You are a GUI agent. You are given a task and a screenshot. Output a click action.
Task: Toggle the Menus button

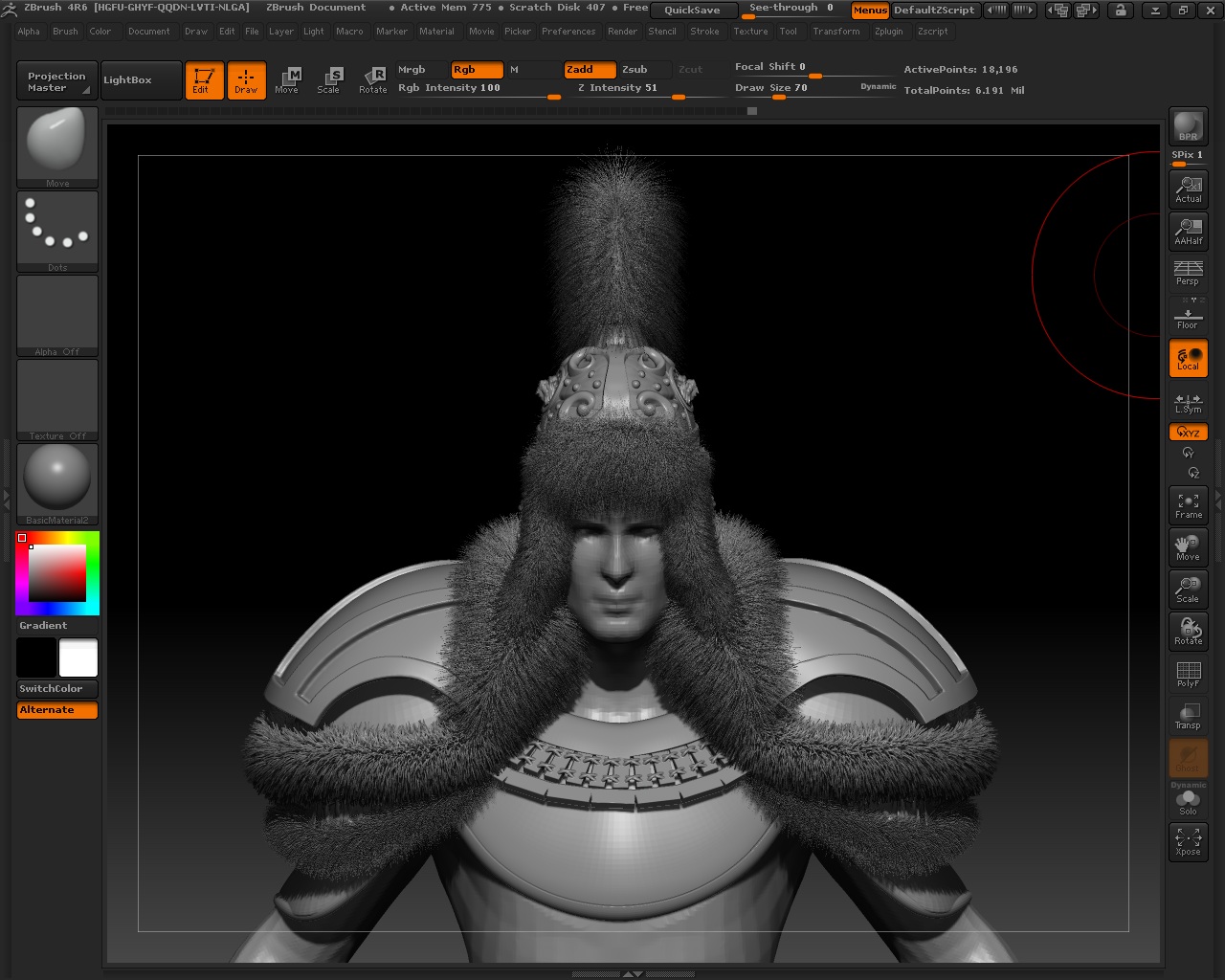pyautogui.click(x=870, y=11)
